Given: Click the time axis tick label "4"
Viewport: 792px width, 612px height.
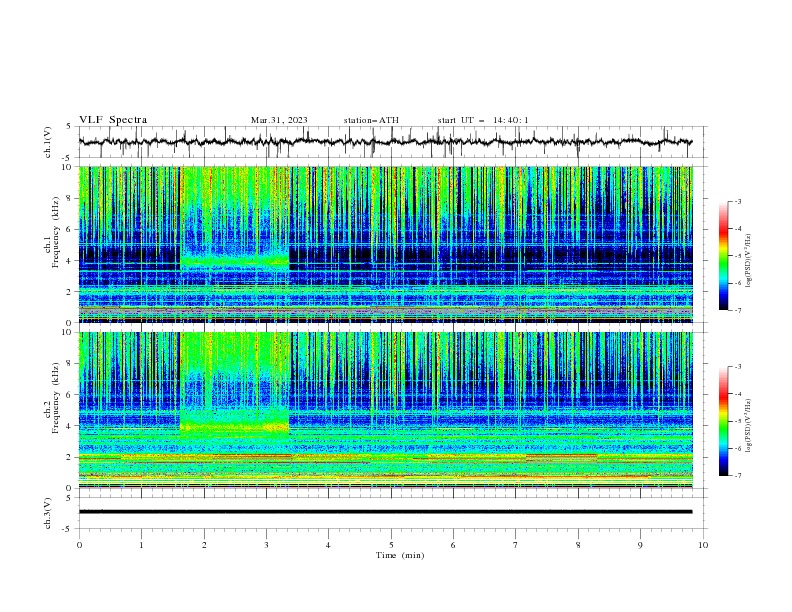Looking at the screenshot, I should pyautogui.click(x=329, y=545).
